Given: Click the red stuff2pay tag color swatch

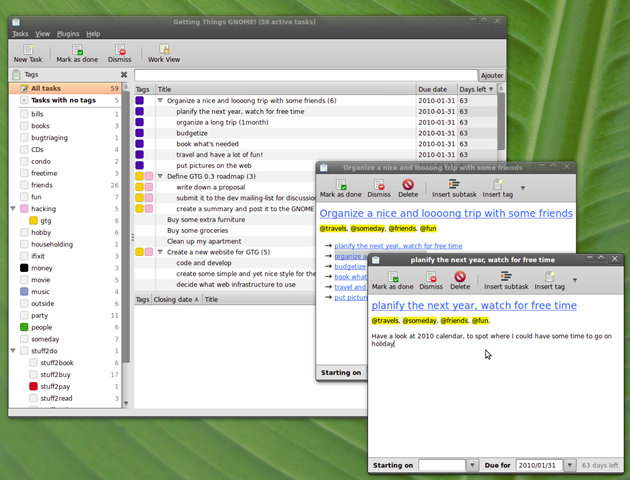Looking at the screenshot, I should (33, 386).
